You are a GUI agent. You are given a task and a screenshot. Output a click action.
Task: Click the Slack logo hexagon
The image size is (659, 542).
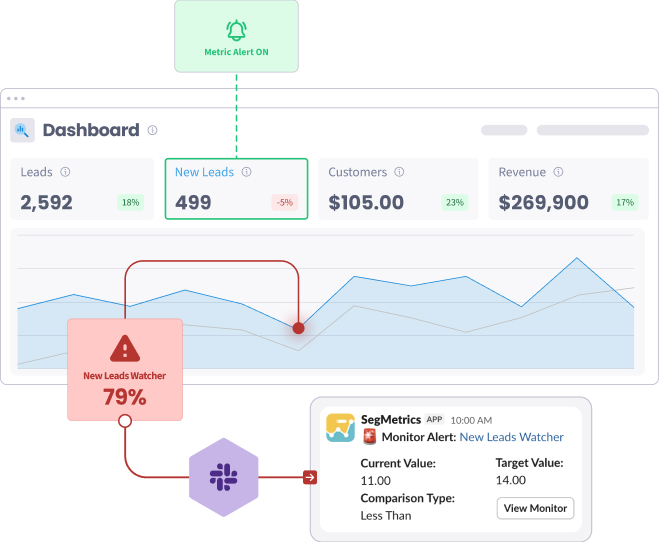pos(224,477)
